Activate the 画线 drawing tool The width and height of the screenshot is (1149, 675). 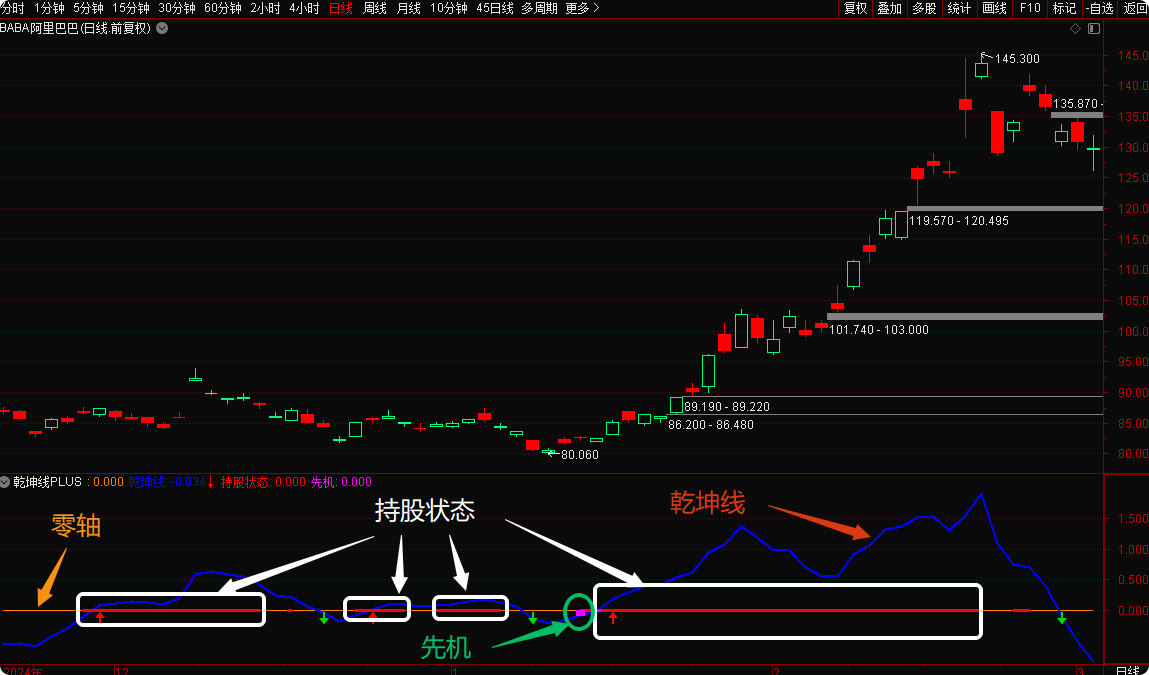(x=994, y=8)
